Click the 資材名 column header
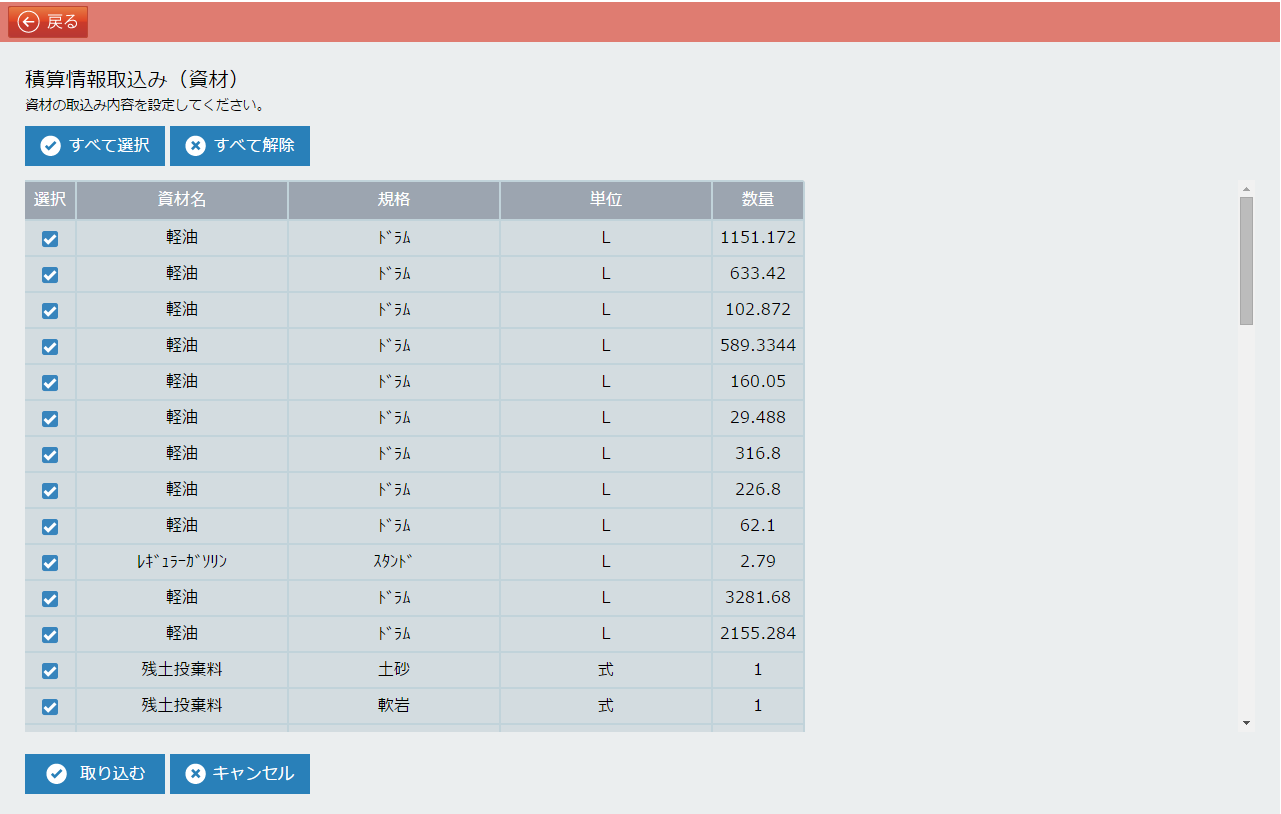Viewport: 1281px width, 814px height. 182,200
